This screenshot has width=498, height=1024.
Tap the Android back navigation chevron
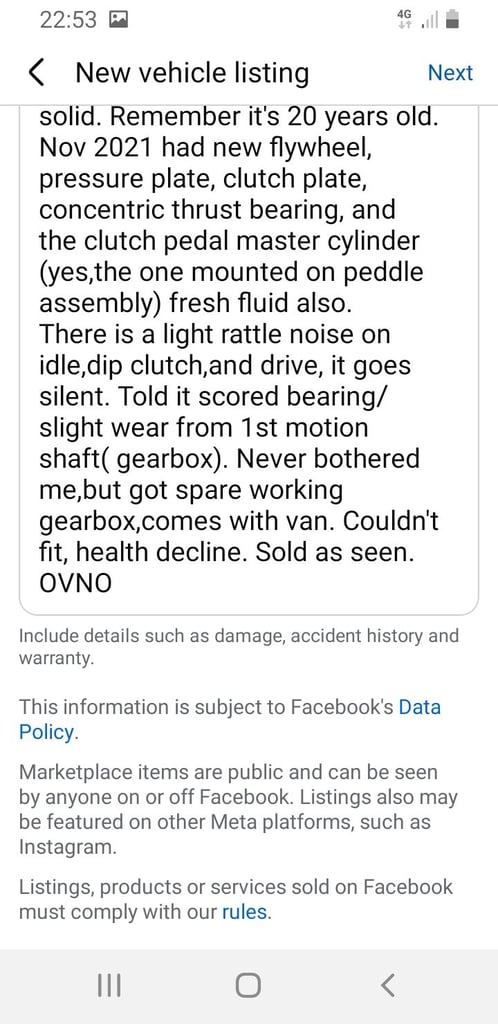pos(388,985)
